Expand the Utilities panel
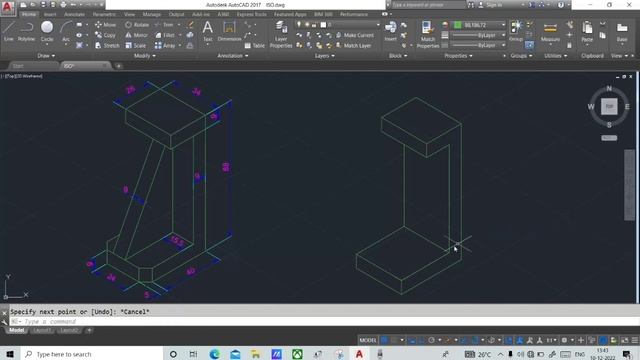This screenshot has width=640, height=360. pos(556,56)
